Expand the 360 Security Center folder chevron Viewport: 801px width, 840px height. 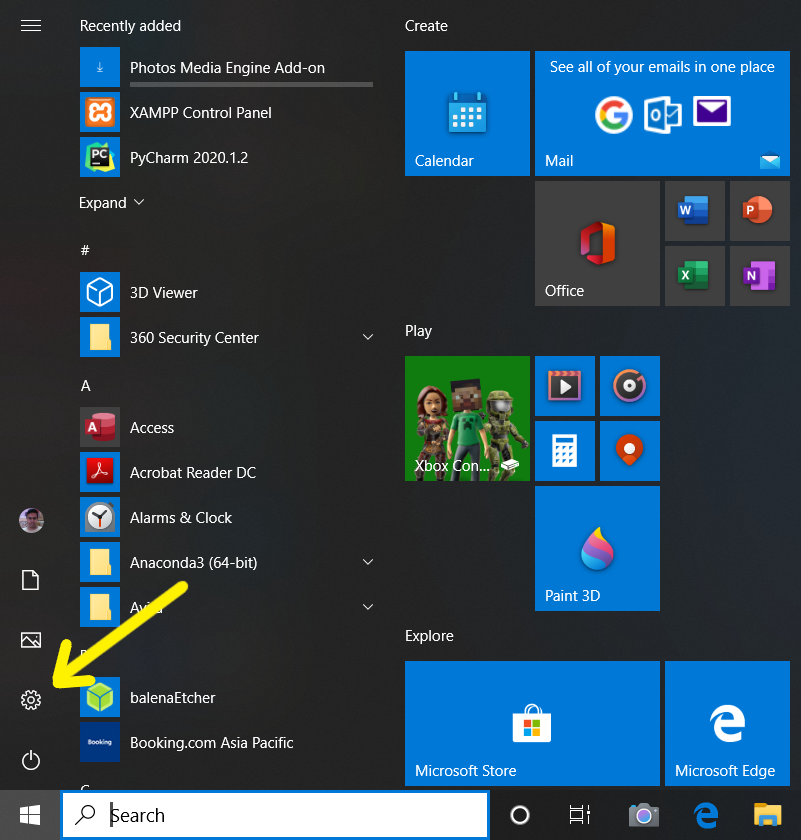tap(368, 337)
